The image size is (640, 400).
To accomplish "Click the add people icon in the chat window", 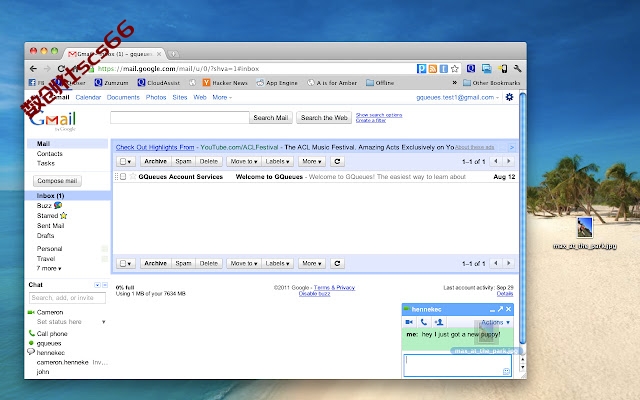I will pos(439,322).
